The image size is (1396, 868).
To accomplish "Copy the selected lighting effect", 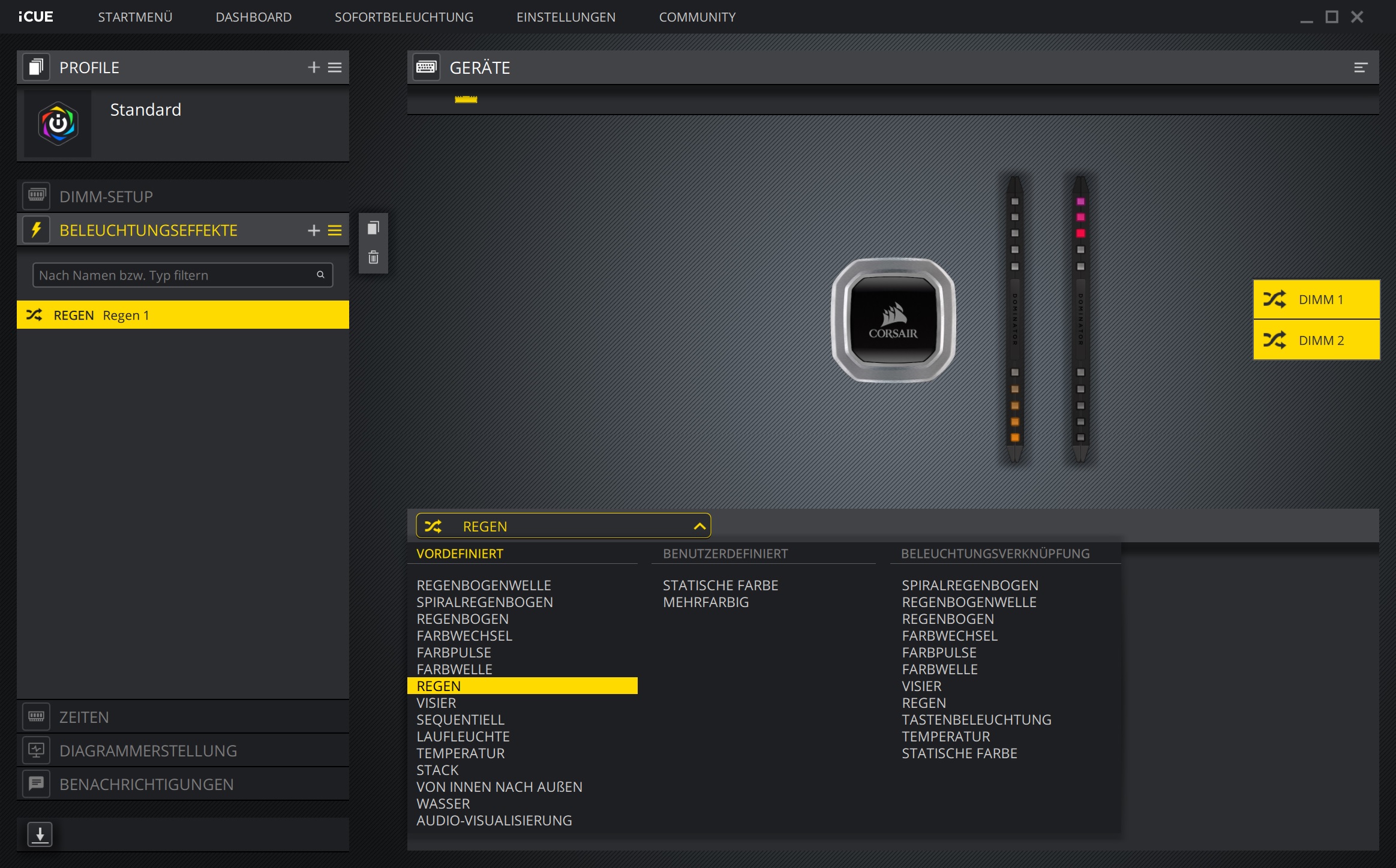I will tap(373, 228).
